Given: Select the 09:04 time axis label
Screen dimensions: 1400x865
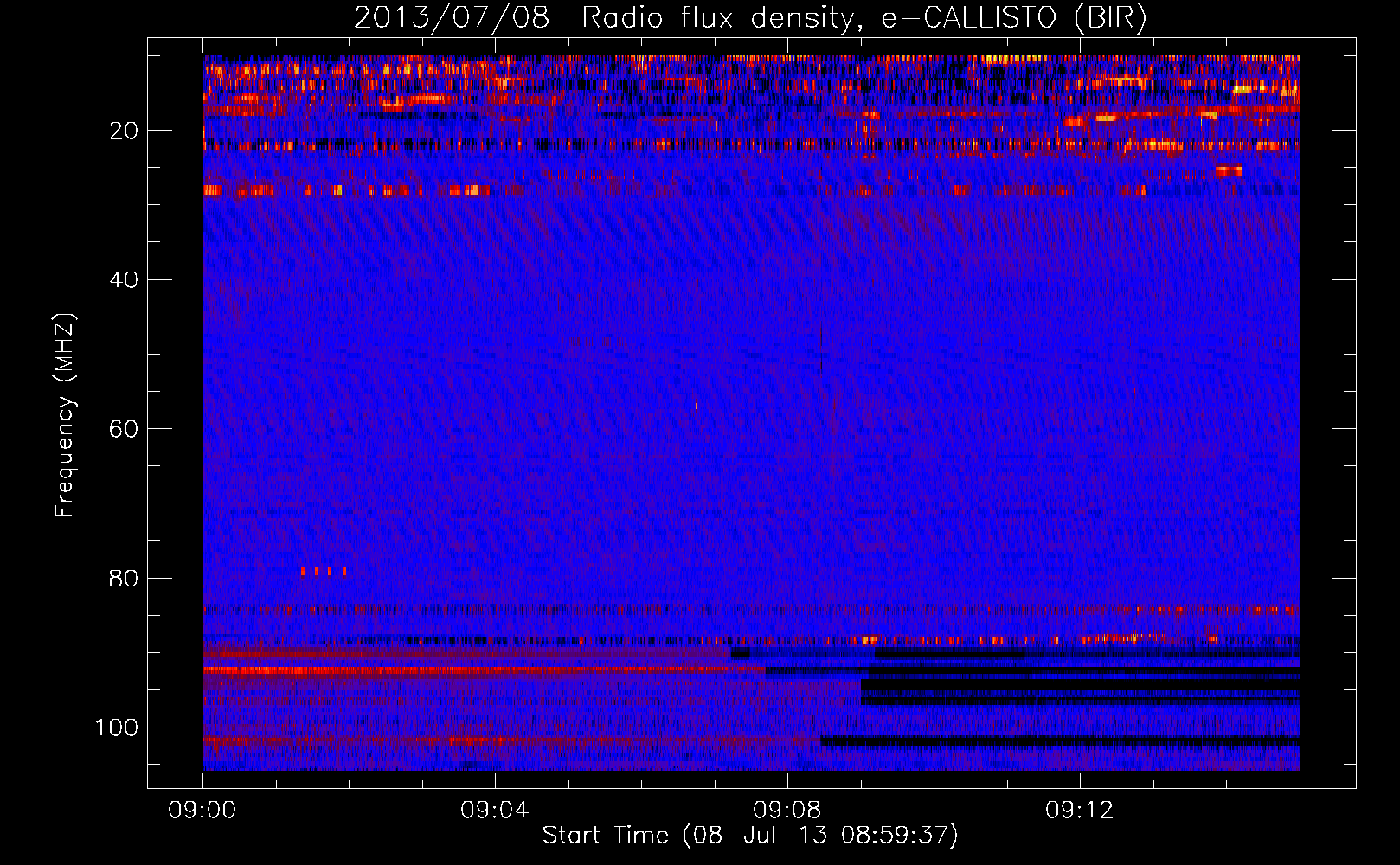Looking at the screenshot, I should [x=495, y=811].
